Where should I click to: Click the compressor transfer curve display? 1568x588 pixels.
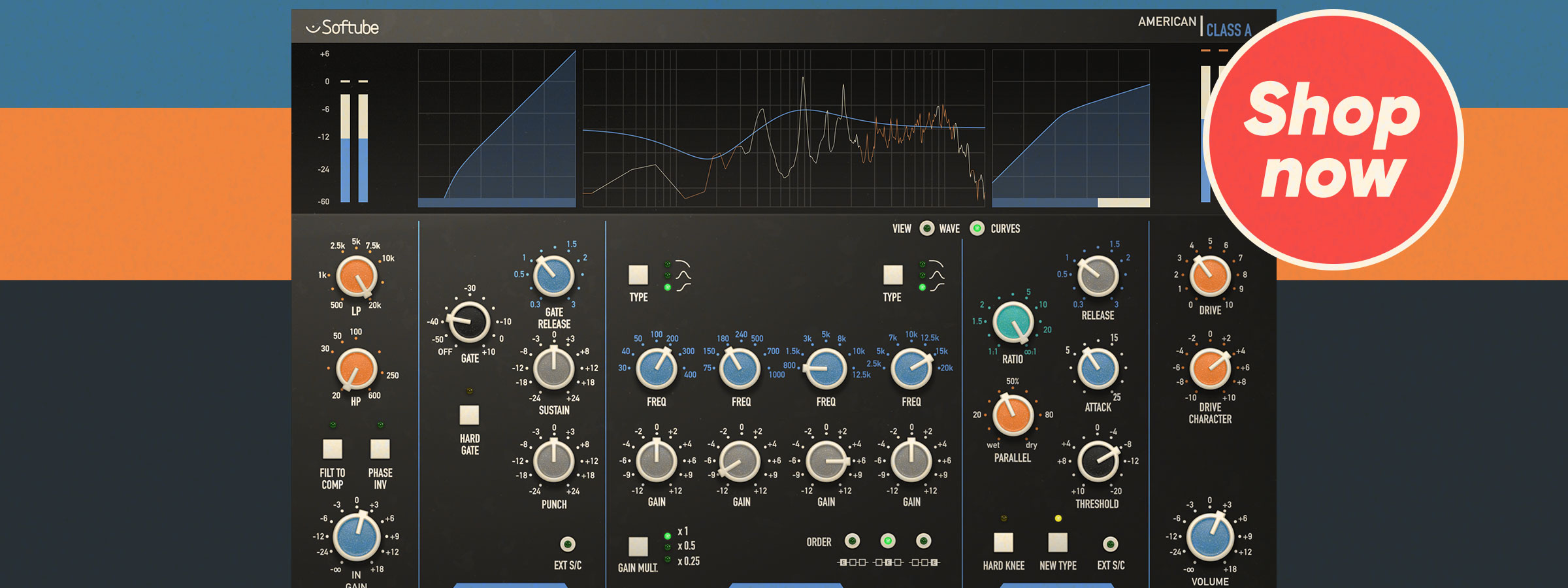point(1071,128)
